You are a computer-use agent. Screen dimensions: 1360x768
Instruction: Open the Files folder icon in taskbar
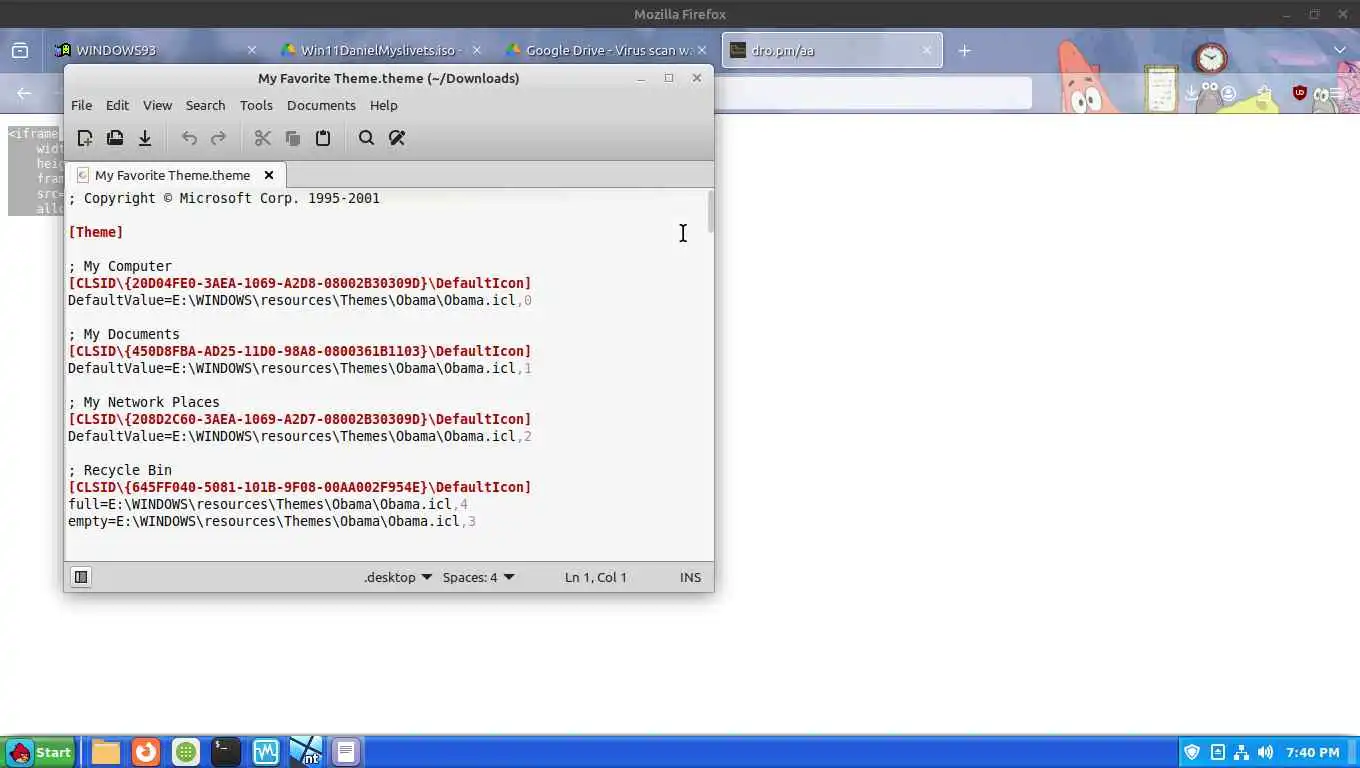[x=106, y=752]
